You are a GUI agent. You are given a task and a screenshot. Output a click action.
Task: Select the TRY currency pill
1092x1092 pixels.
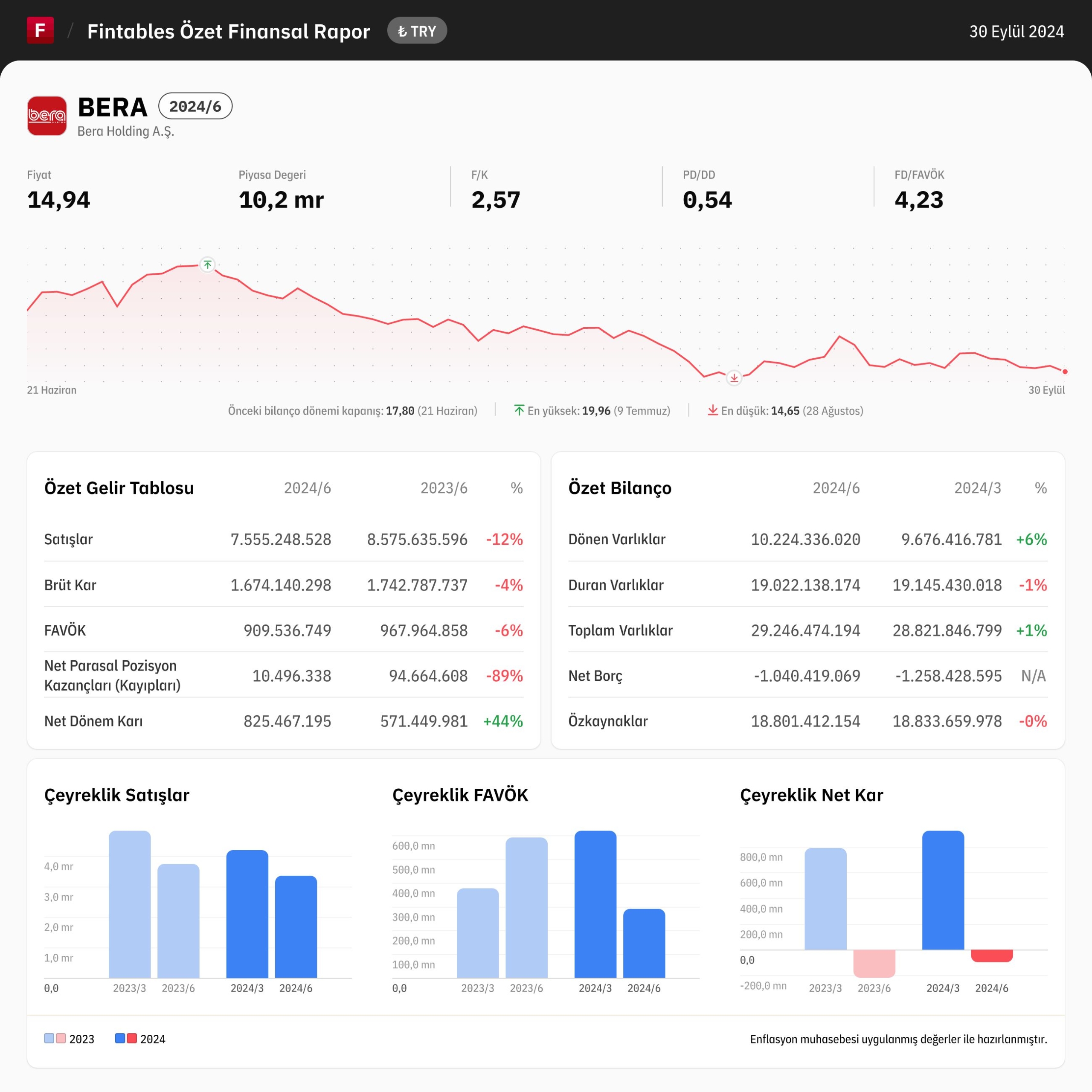coord(417,31)
